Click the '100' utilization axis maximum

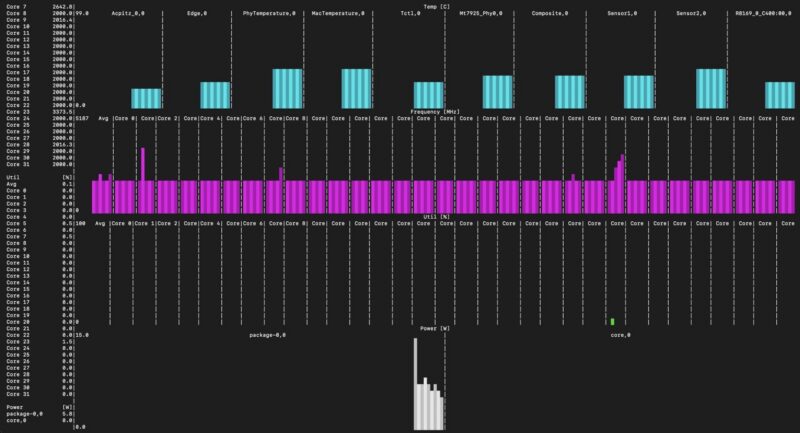point(81,223)
